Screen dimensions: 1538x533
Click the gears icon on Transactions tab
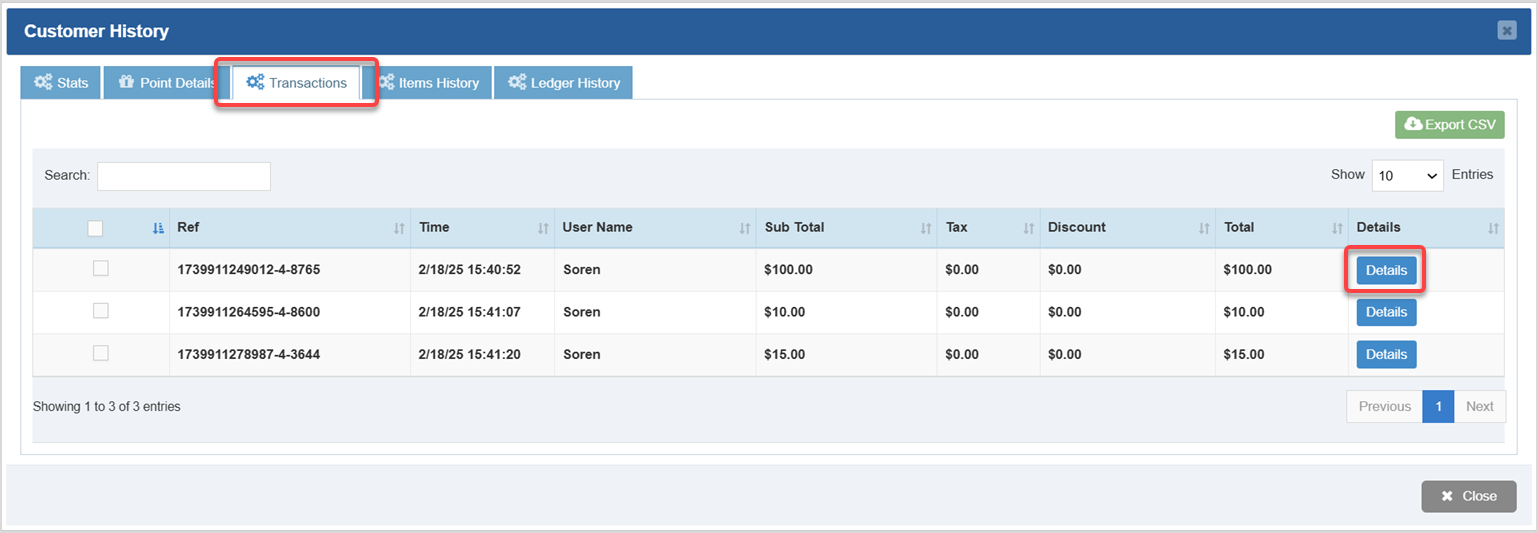pos(255,82)
